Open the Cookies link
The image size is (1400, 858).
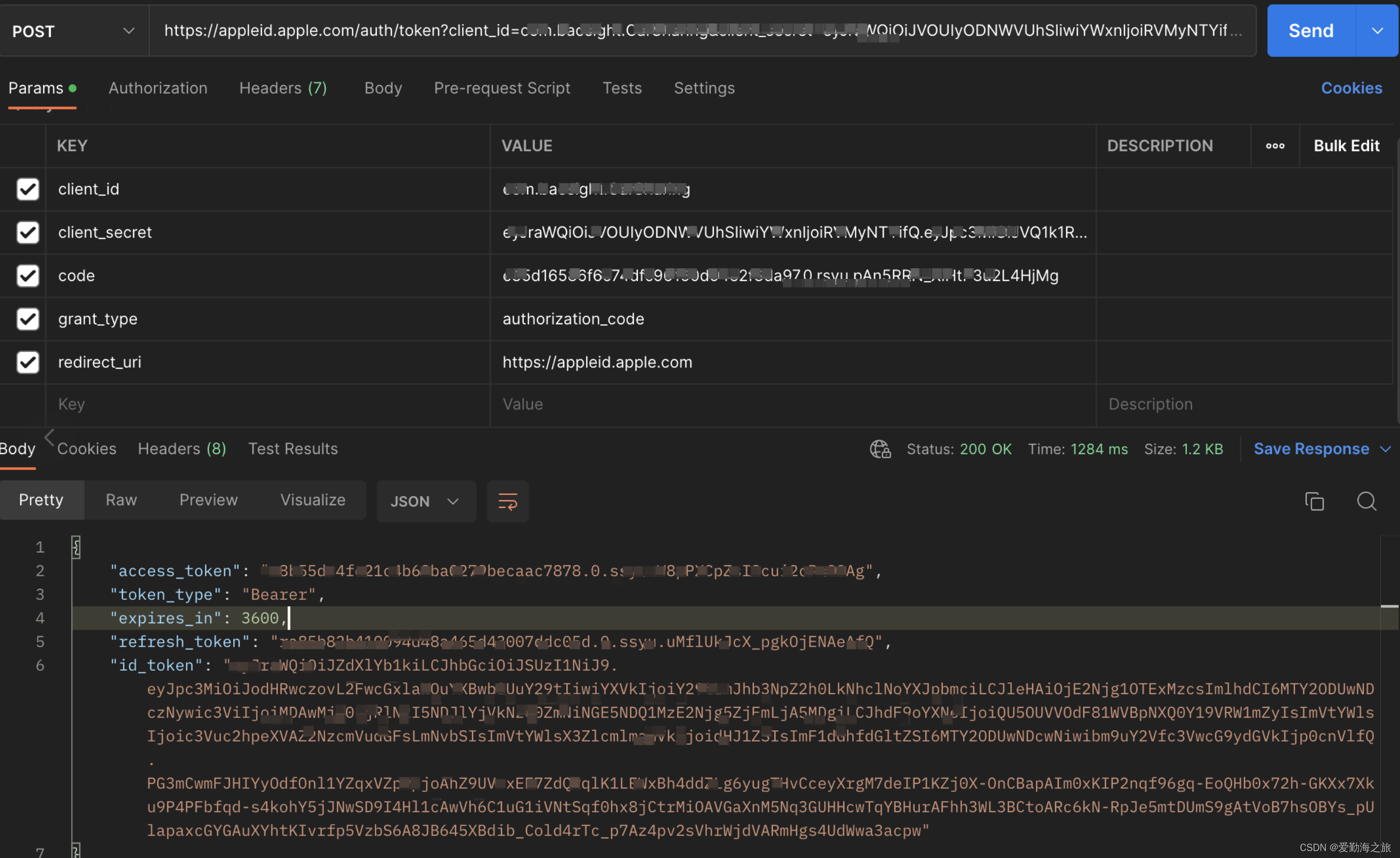1351,88
